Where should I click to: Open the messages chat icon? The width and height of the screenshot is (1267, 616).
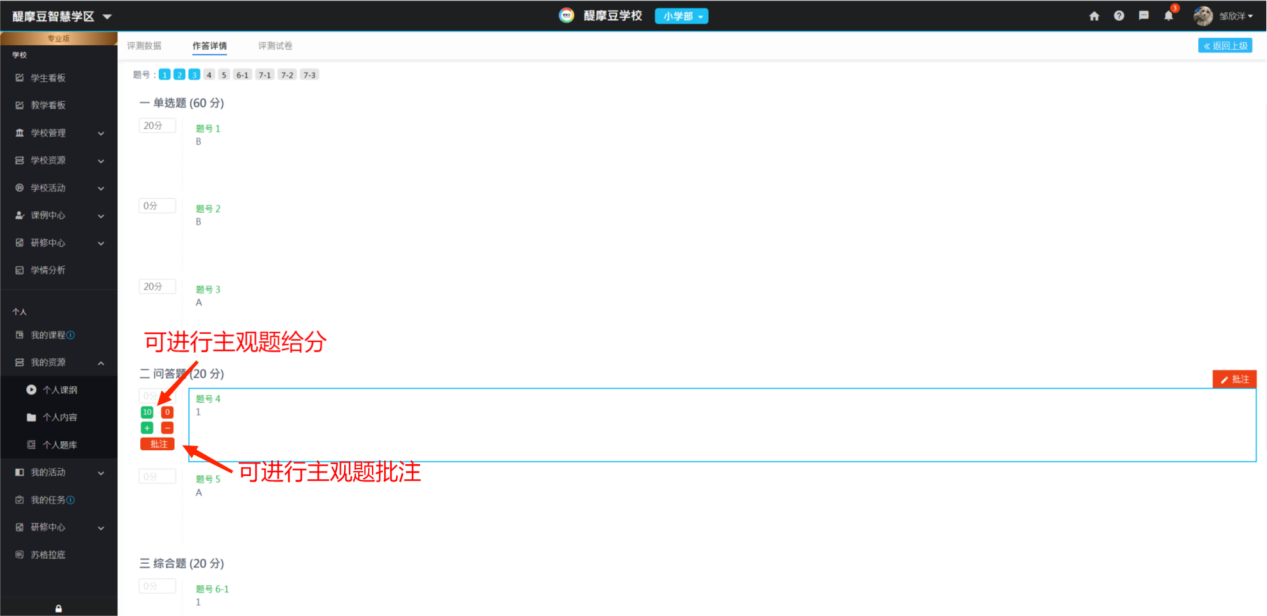pos(1144,16)
